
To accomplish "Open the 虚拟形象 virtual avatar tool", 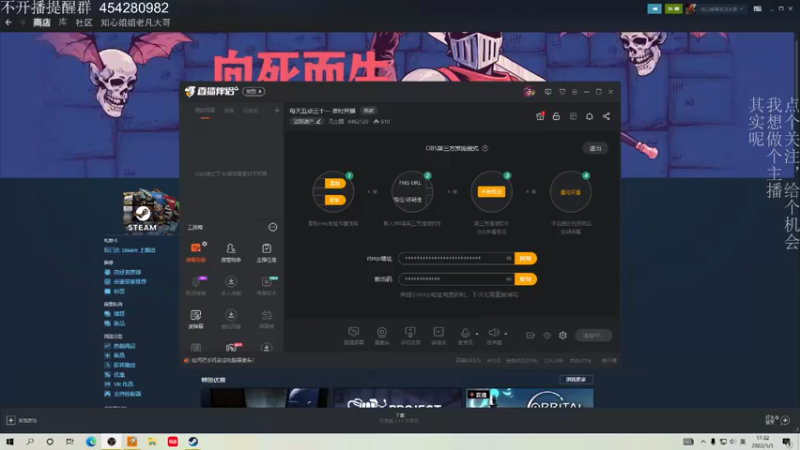I will coord(231,319).
